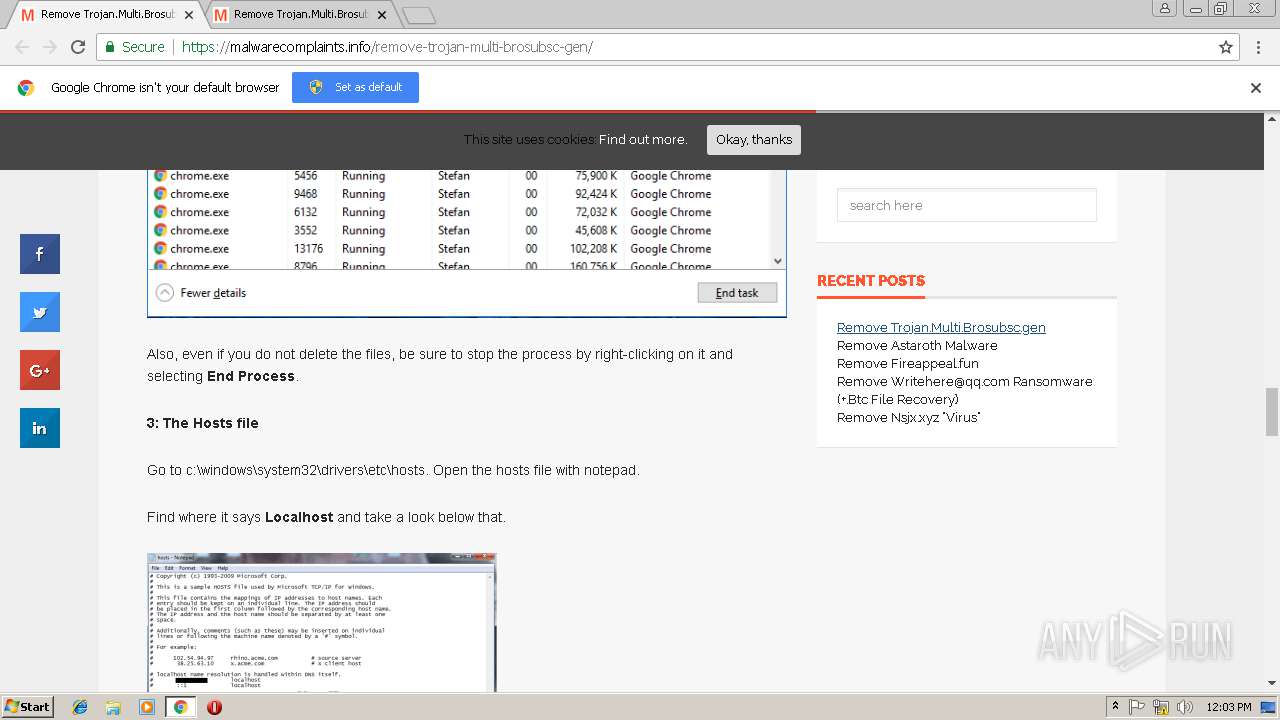The image size is (1280, 720).
Task: Select chrome.exe row with PID 3552
Action: pos(459,230)
